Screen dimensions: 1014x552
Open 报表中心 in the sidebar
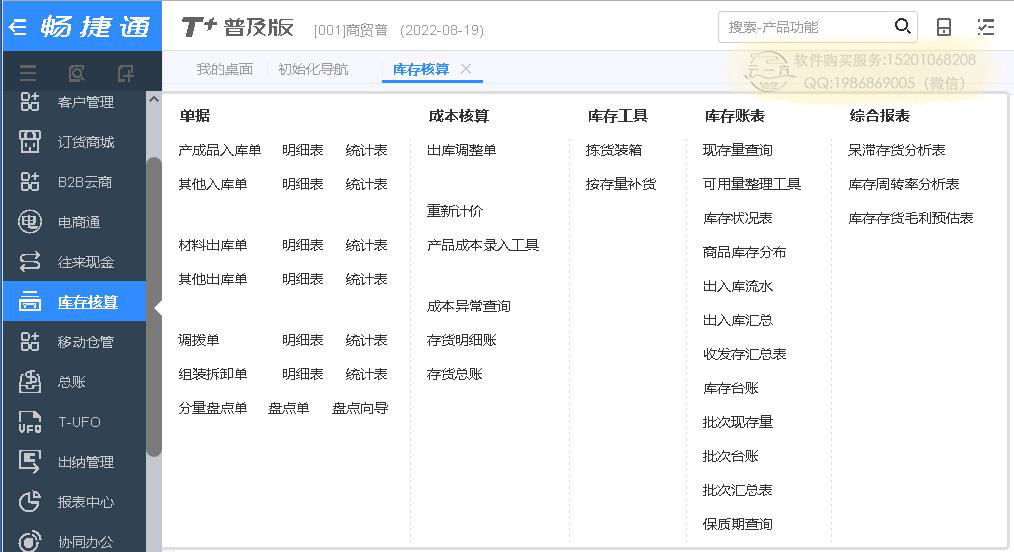coord(86,502)
